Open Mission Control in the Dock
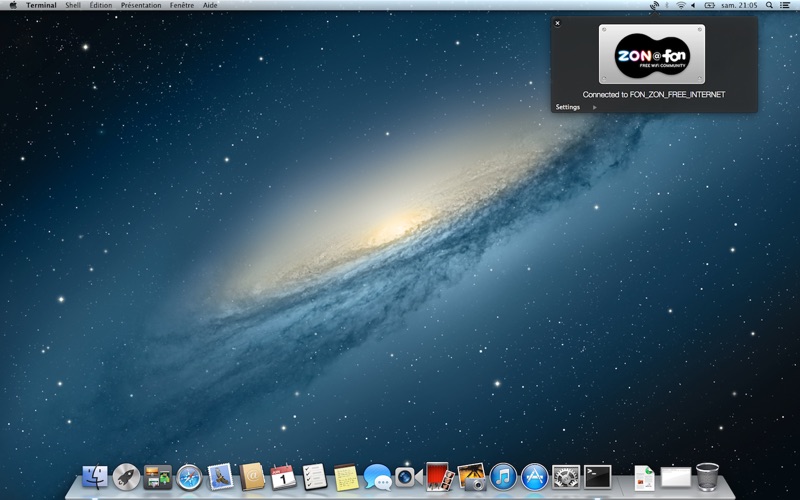Screen dimensions: 800x500 point(158,478)
